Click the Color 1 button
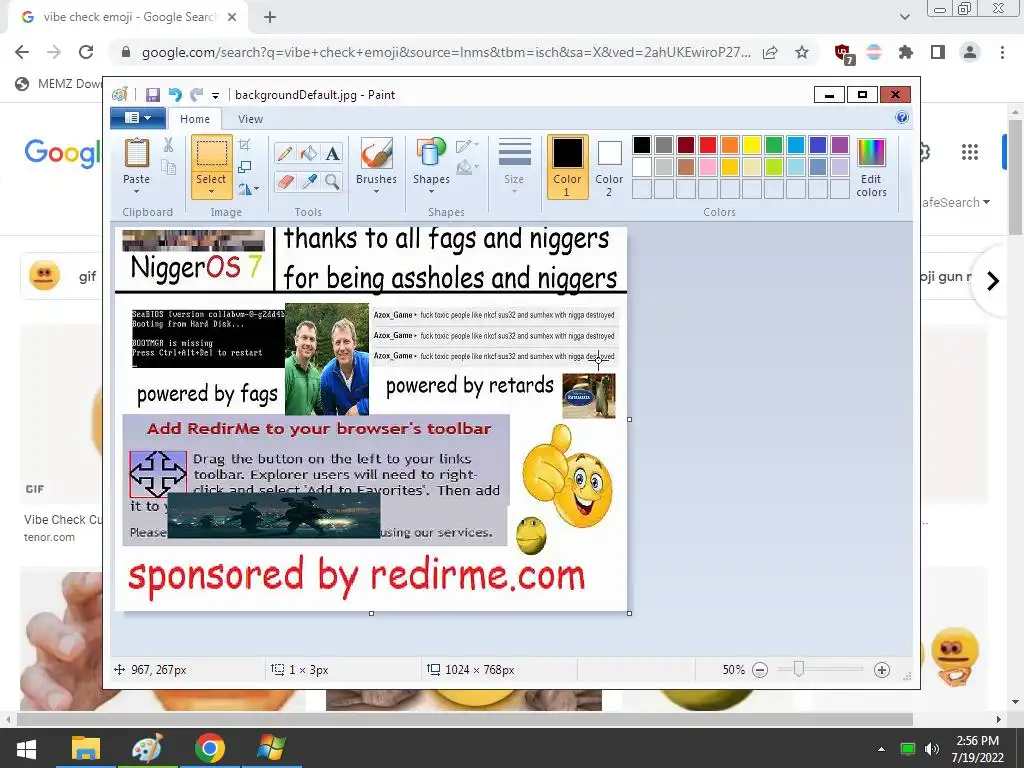 pyautogui.click(x=567, y=167)
